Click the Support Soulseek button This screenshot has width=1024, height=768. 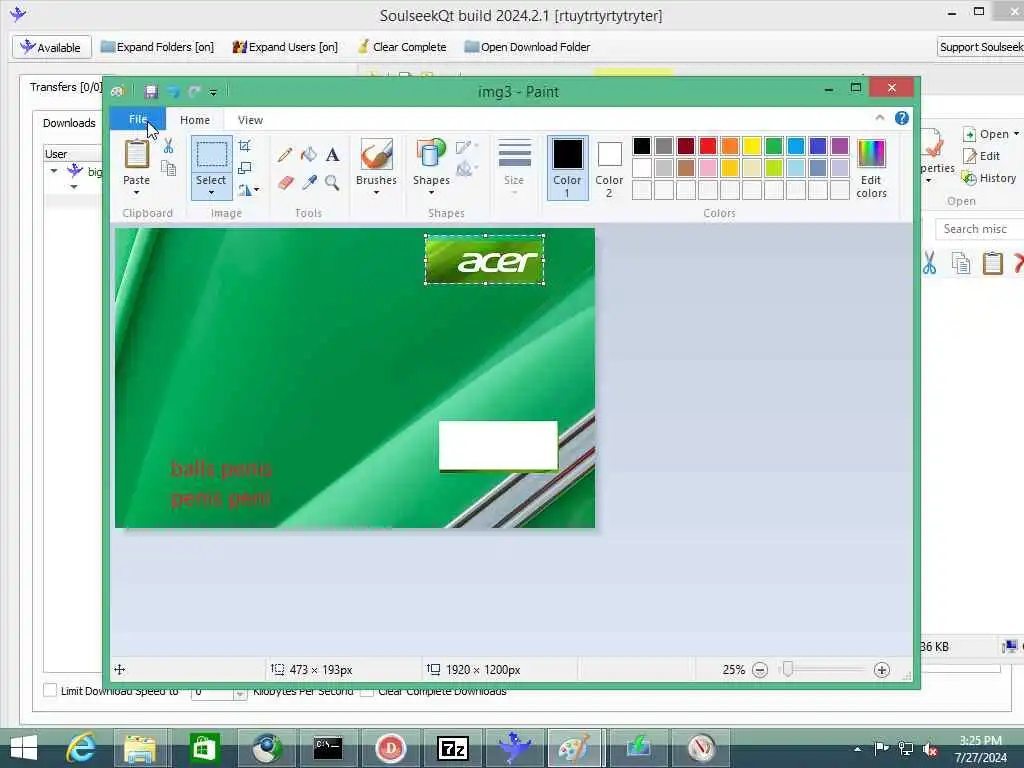981,47
